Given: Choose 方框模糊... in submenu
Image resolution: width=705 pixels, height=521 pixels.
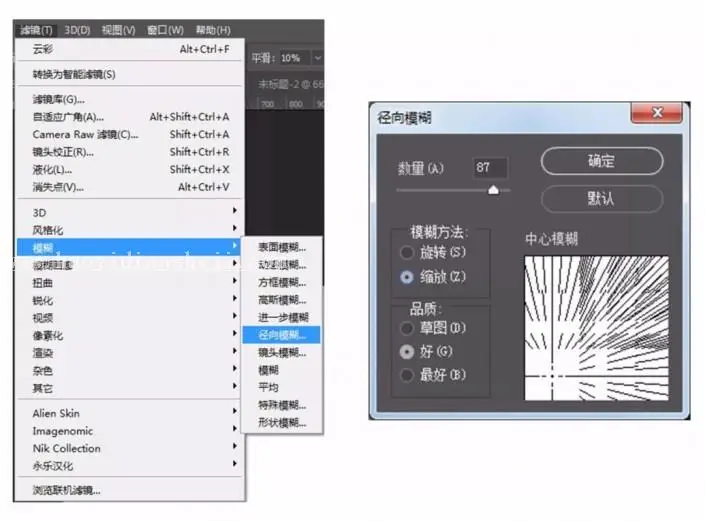Looking at the screenshot, I should 282,282.
